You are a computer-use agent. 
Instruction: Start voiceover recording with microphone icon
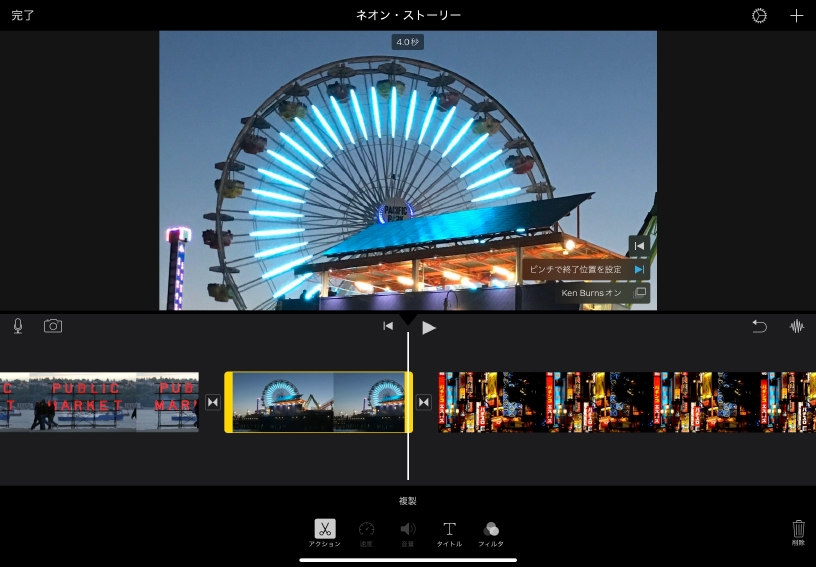pyautogui.click(x=18, y=326)
